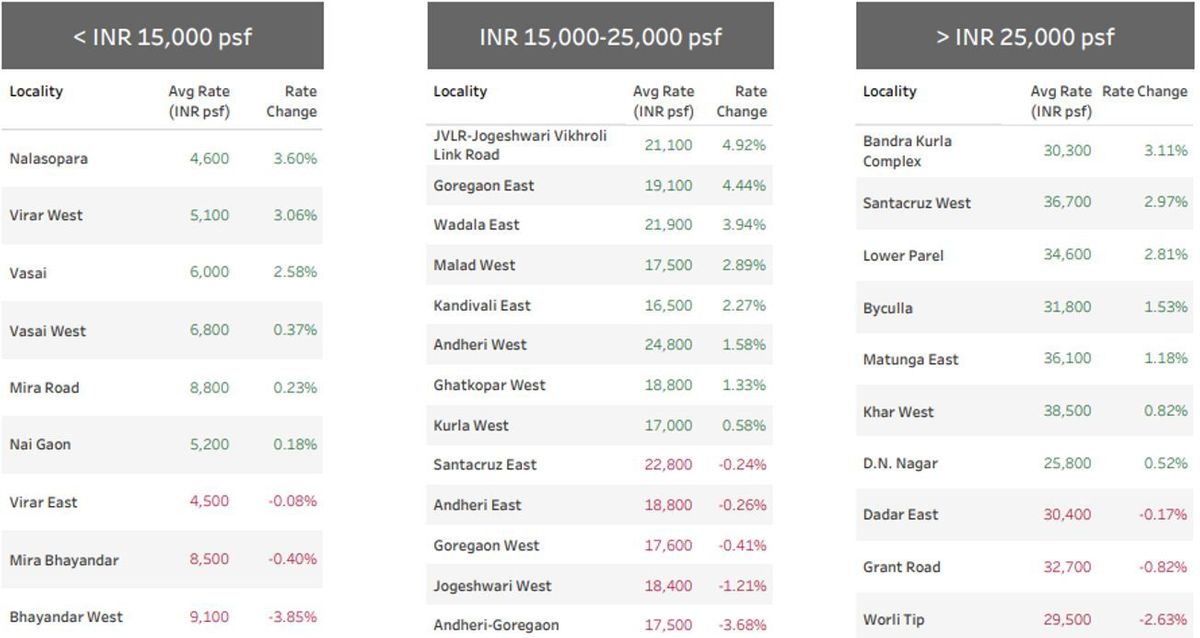1200x638 pixels.
Task: Select the Worli Tip locality row label
Action: 893,619
